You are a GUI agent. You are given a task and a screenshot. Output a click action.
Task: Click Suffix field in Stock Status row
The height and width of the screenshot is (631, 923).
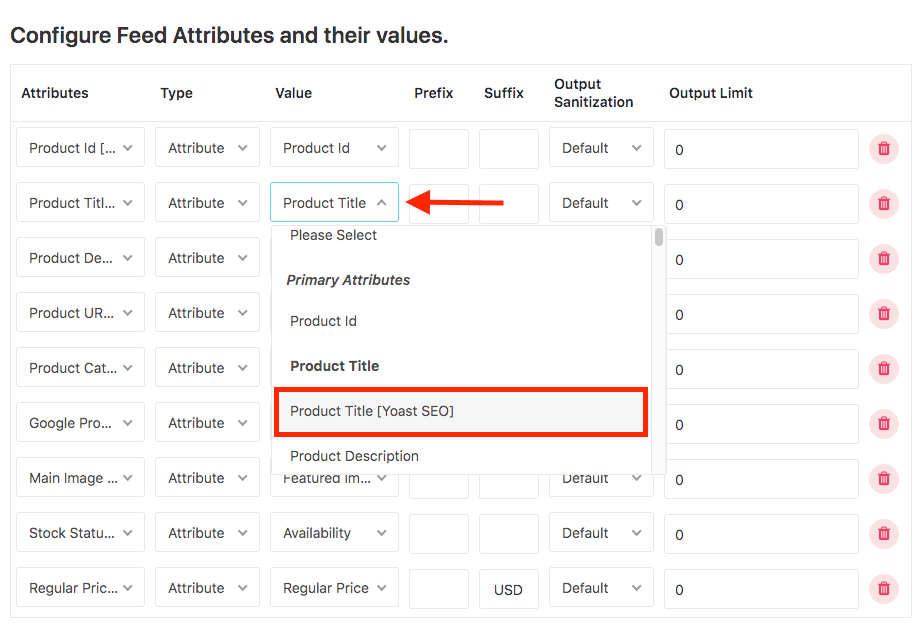coord(509,534)
